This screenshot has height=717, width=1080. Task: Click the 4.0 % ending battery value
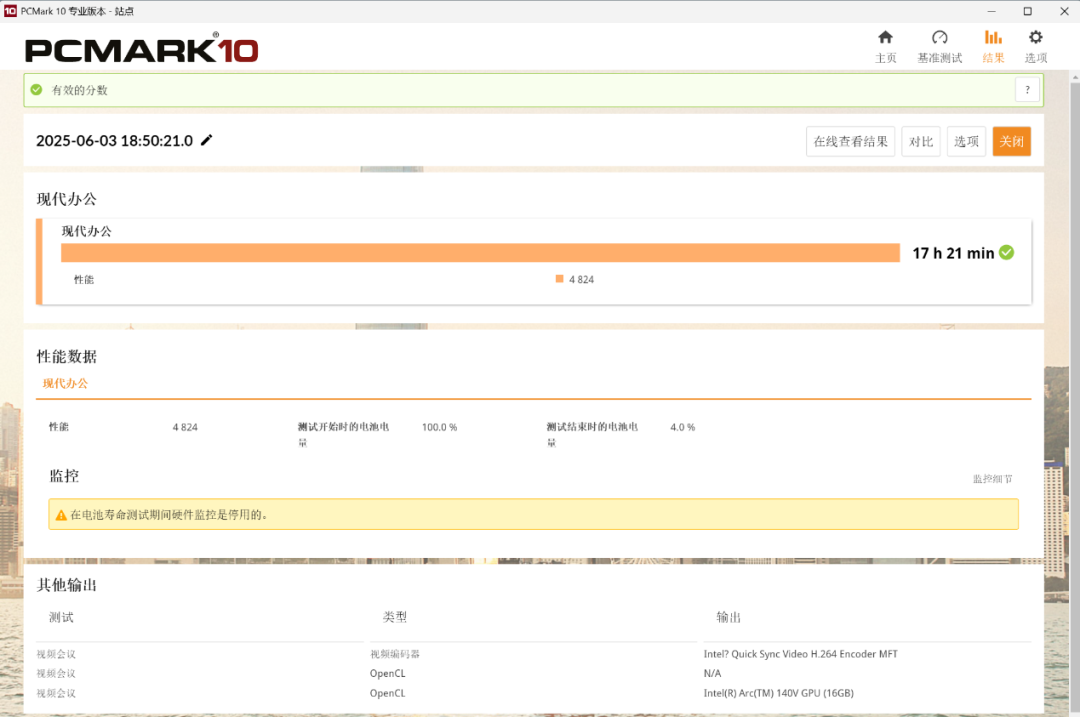pos(683,427)
